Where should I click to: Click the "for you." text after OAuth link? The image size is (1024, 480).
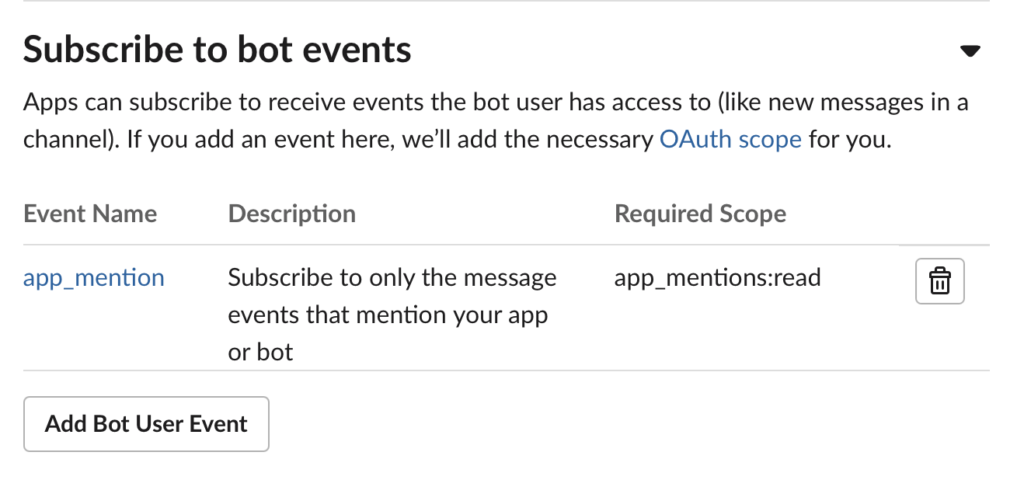pos(849,139)
